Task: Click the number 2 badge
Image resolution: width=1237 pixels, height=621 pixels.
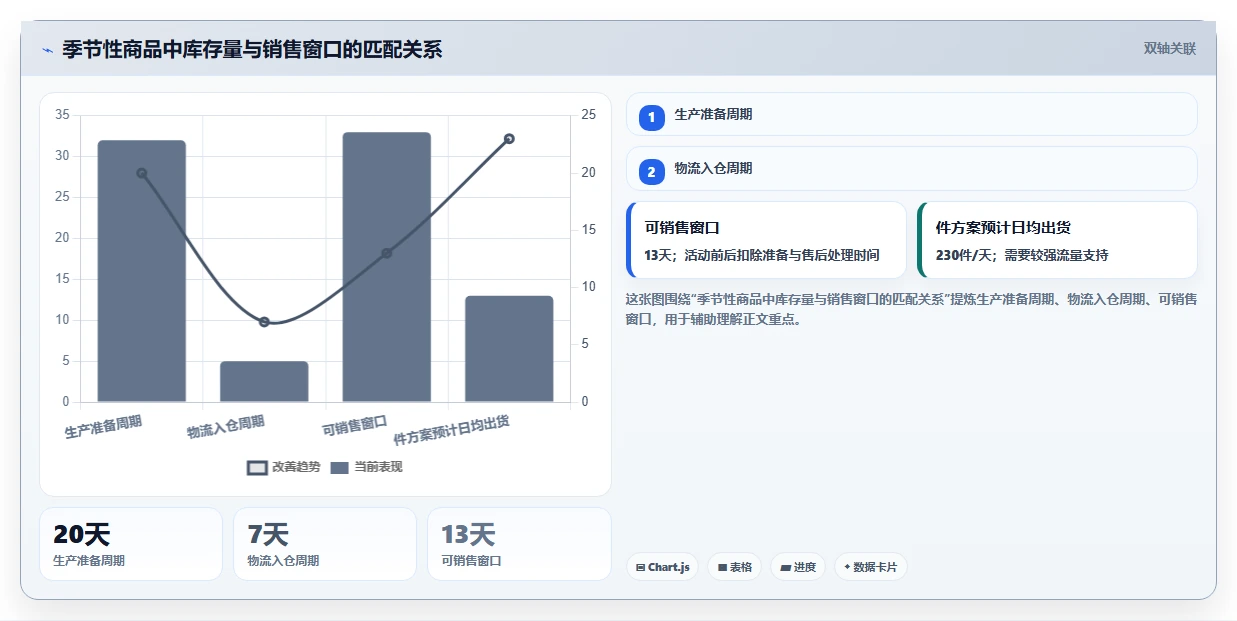Action: pos(652,171)
